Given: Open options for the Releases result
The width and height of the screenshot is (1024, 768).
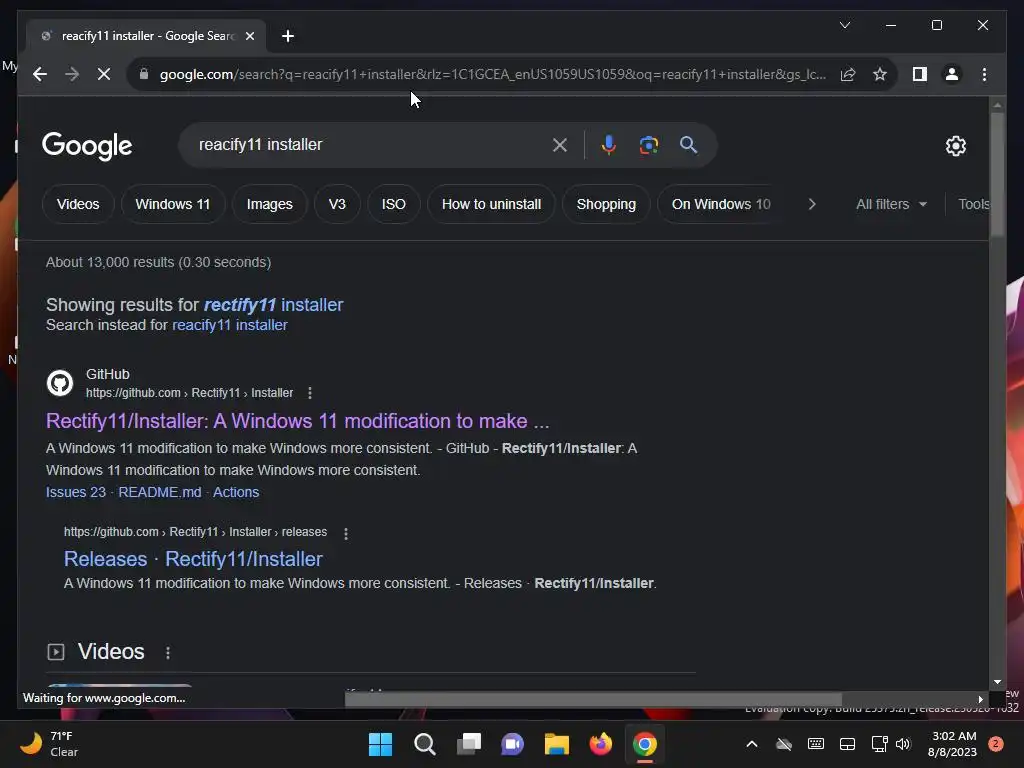Looking at the screenshot, I should pyautogui.click(x=346, y=534).
